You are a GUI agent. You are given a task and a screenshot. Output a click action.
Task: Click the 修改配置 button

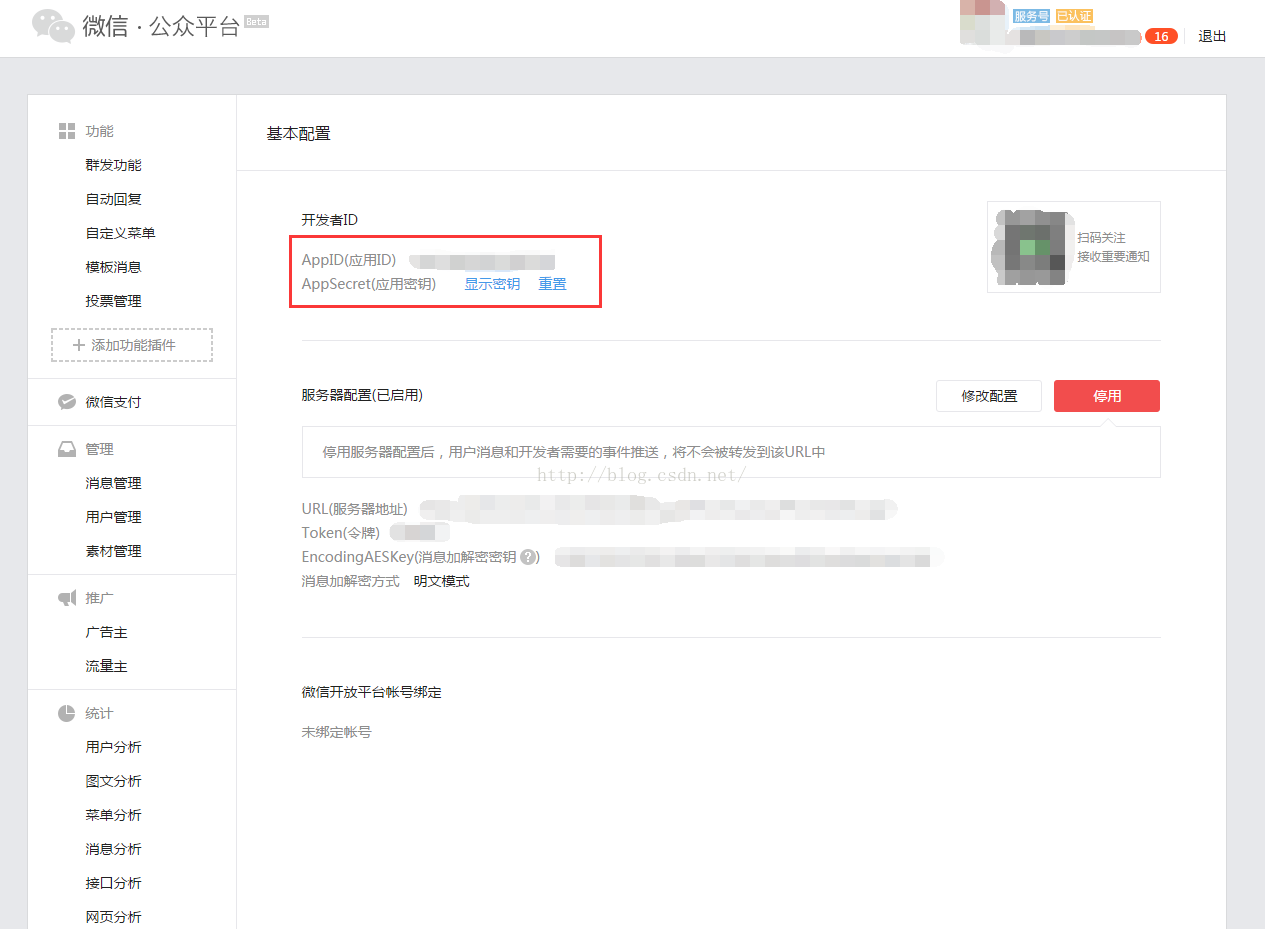(x=989, y=396)
